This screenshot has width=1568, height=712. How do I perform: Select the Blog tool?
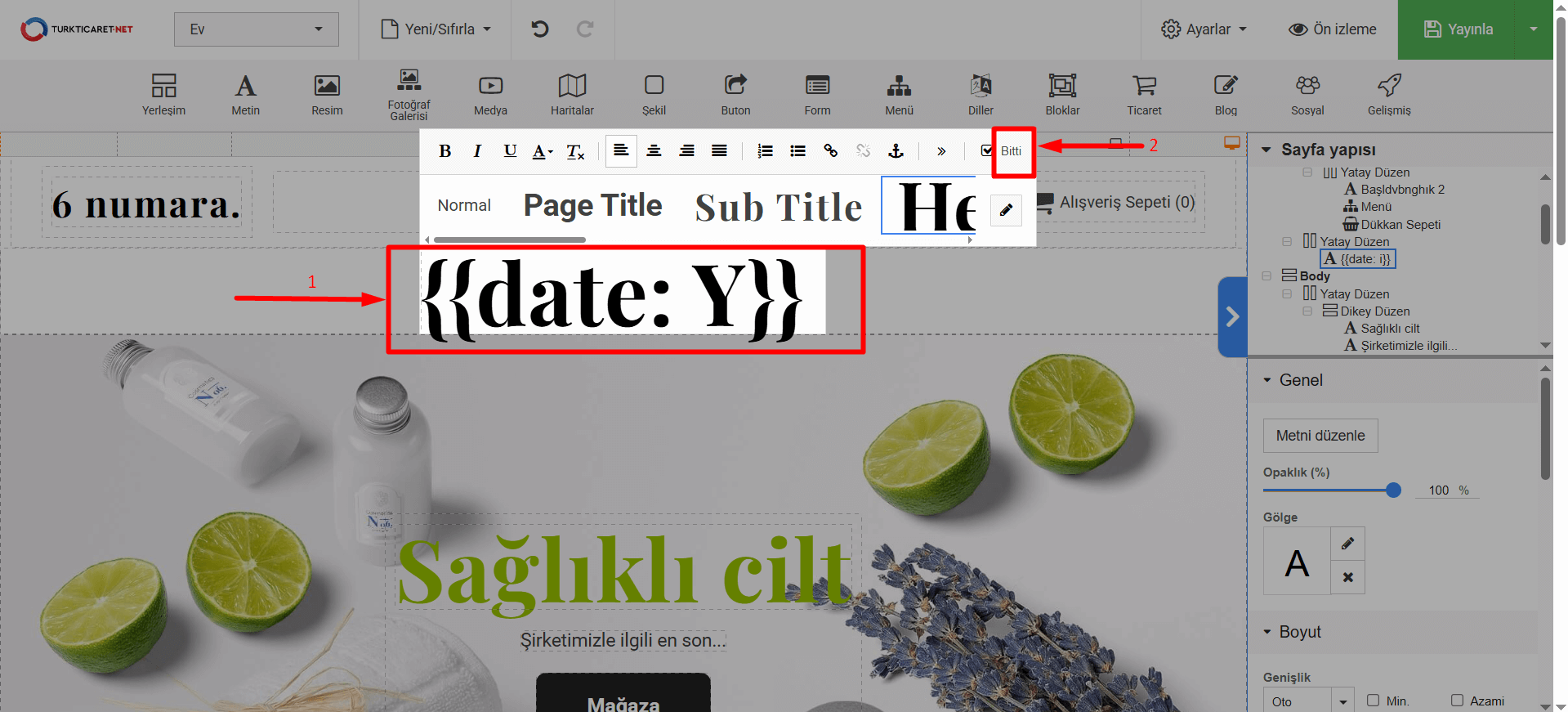[x=1226, y=95]
